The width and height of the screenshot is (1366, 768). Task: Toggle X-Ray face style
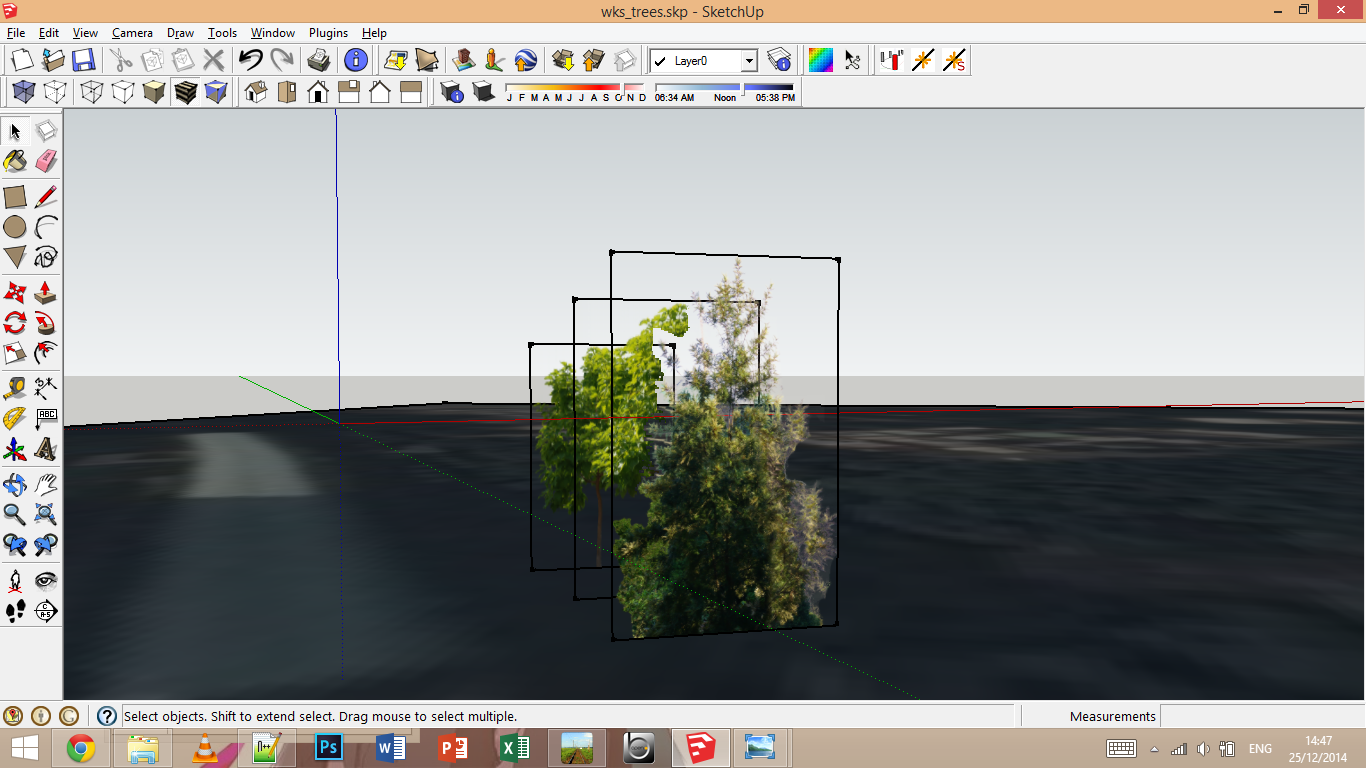(x=23, y=93)
